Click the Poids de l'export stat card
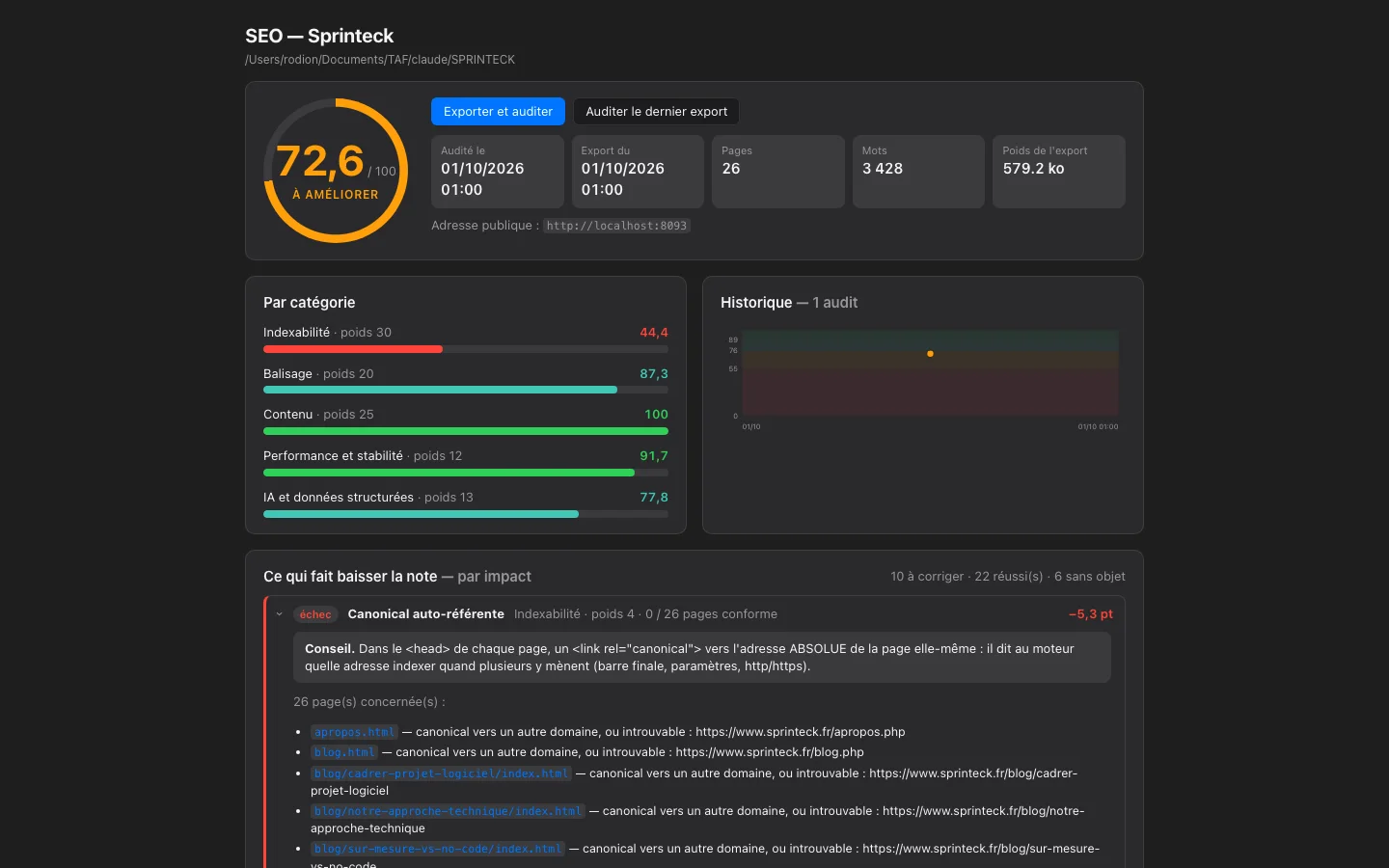 pyautogui.click(x=1059, y=172)
